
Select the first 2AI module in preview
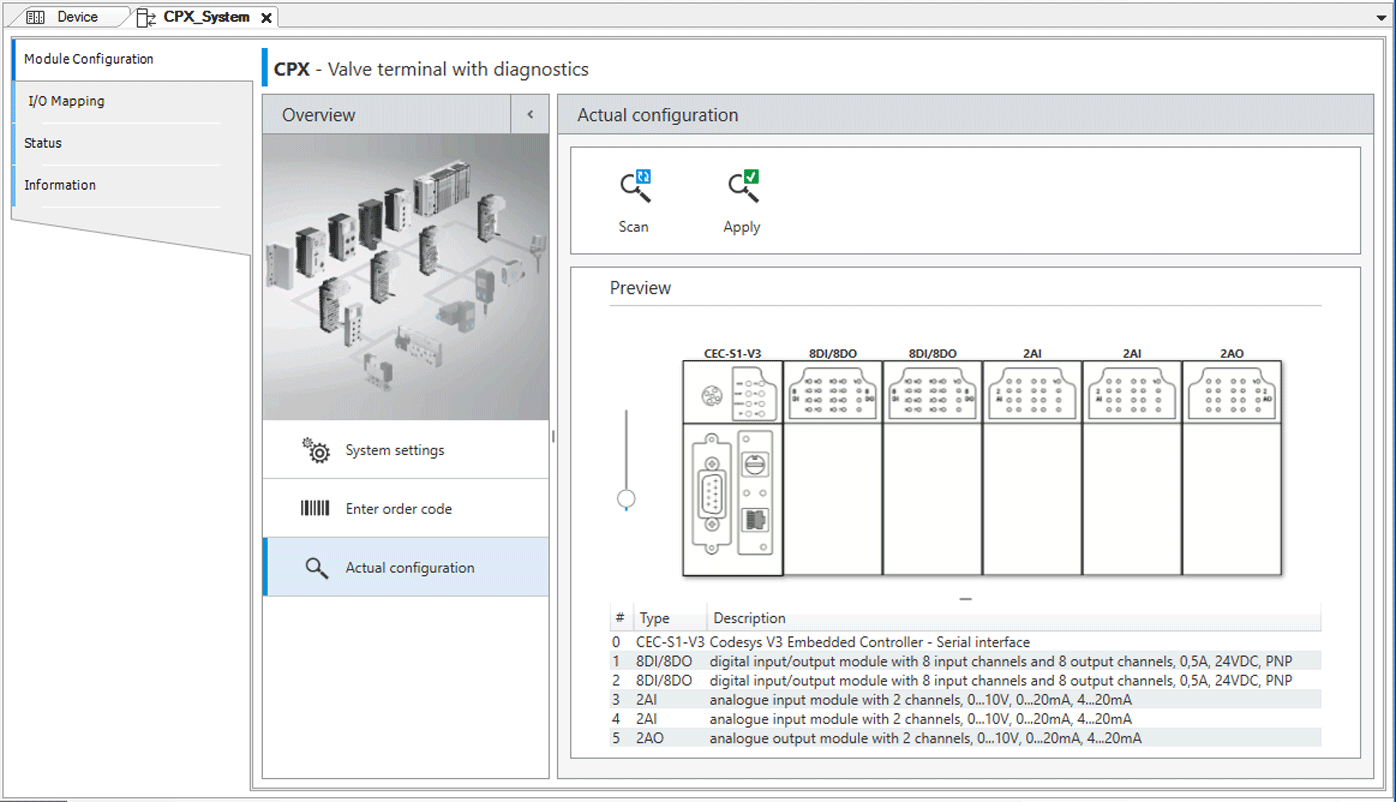[x=1032, y=468]
